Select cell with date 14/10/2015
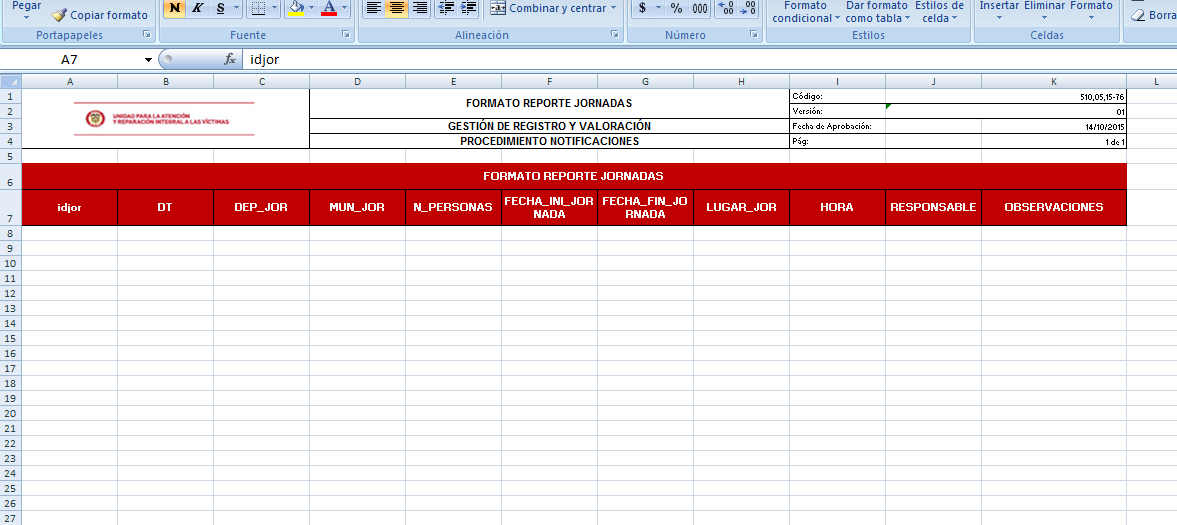Viewport: 1177px width, 525px height. click(x=1054, y=126)
